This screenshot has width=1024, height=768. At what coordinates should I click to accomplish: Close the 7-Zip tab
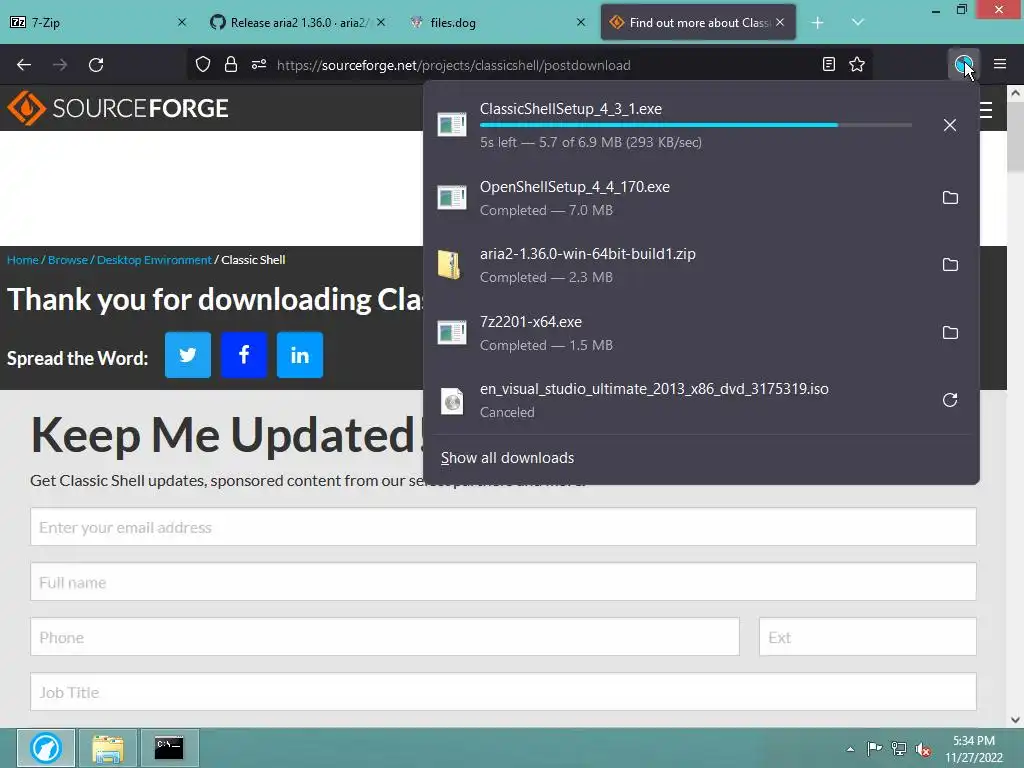(182, 22)
